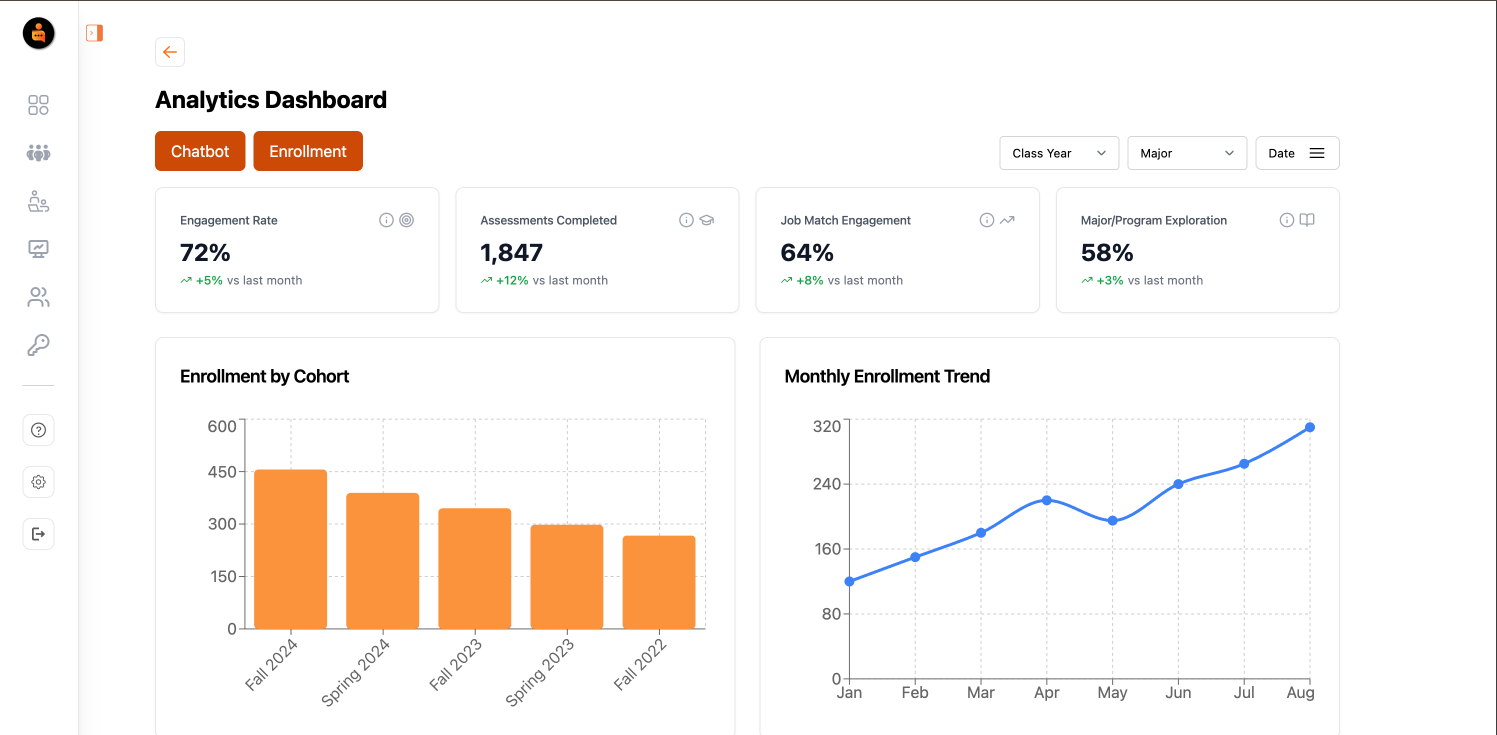Click the Apr data point on trend line
The image size is (1497, 735).
[x=1047, y=500]
